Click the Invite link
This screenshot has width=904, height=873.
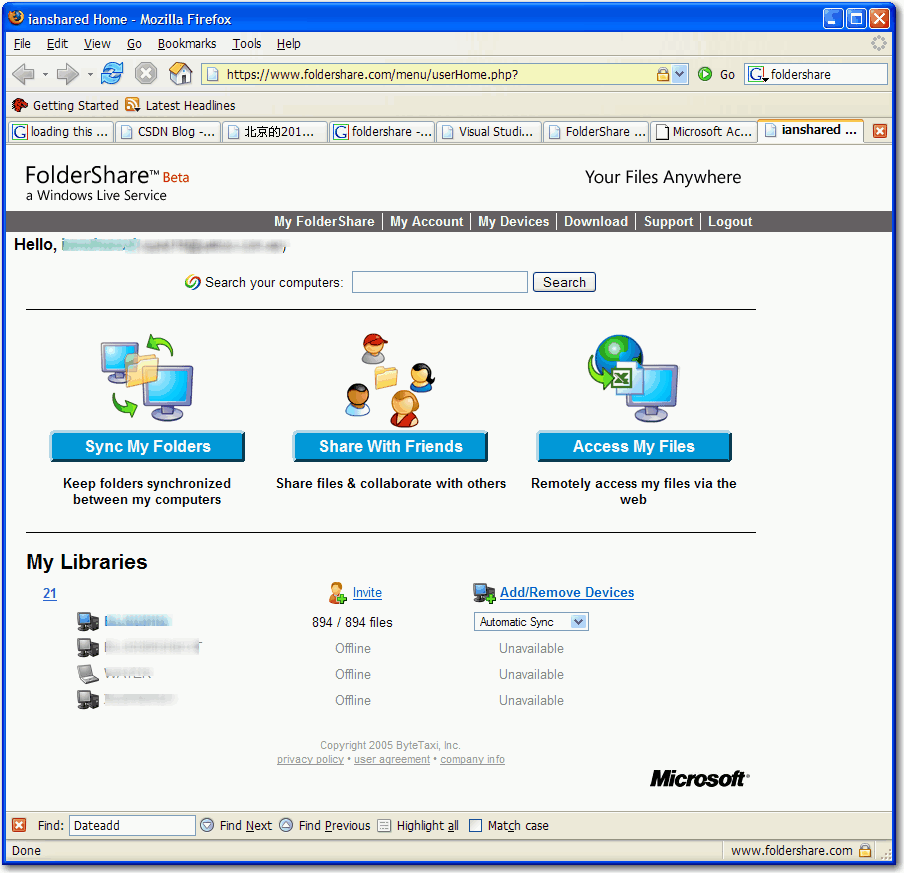tap(367, 593)
